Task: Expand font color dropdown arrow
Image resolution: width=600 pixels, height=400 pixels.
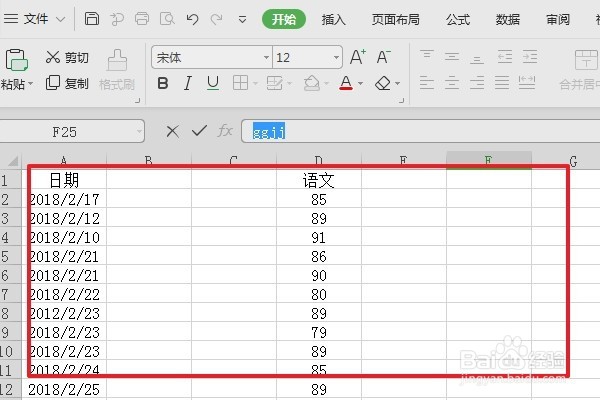Action: tap(360, 83)
